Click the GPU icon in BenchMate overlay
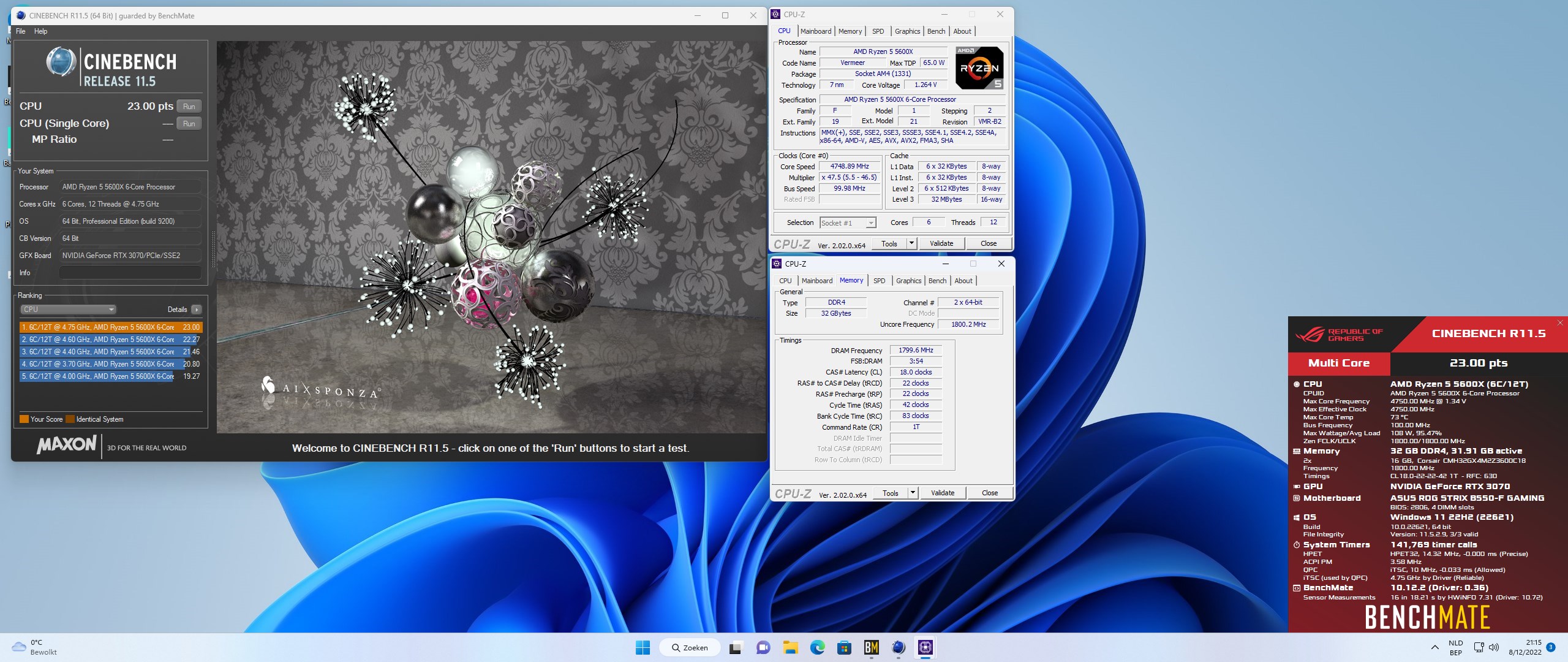 click(1296, 487)
